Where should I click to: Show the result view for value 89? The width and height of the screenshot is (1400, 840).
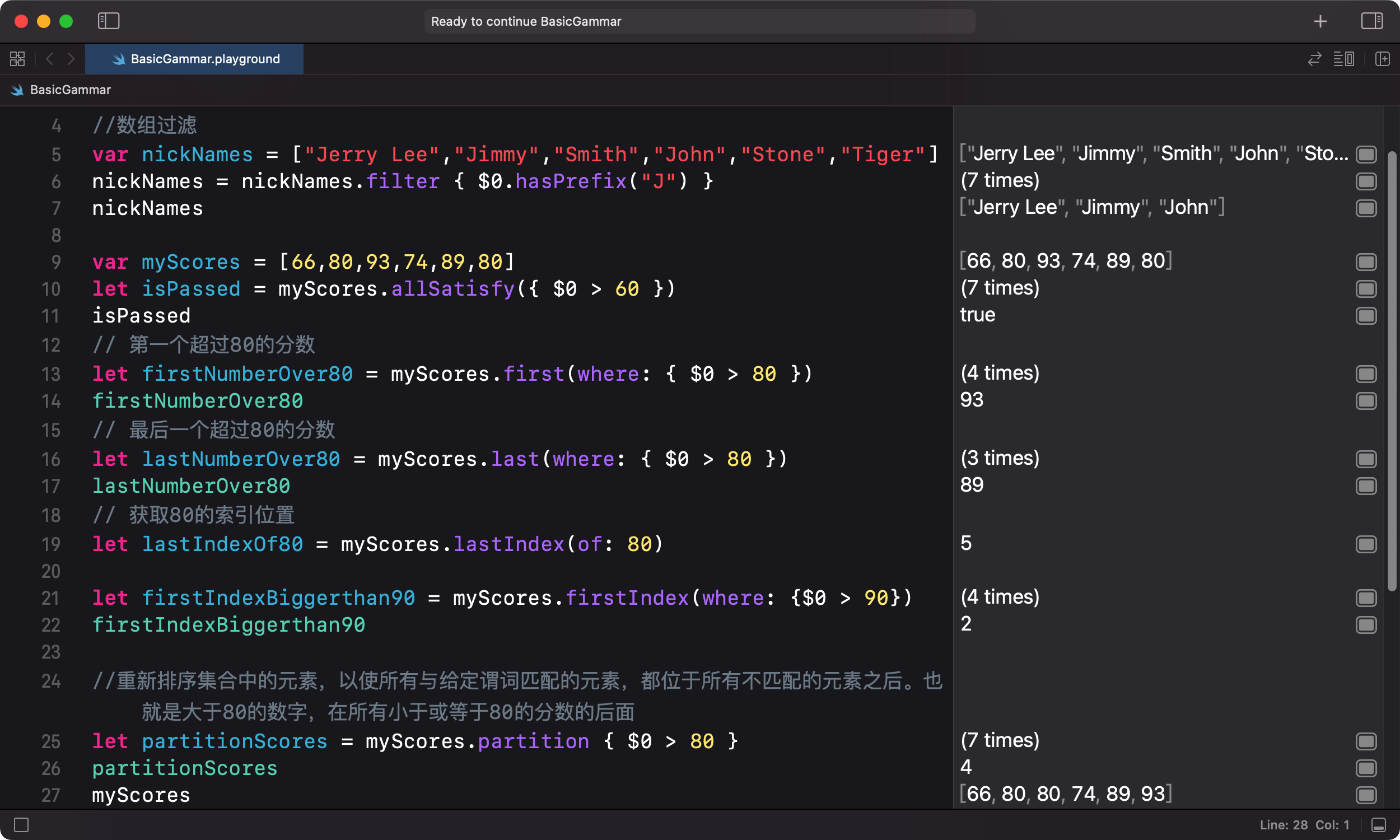[x=1366, y=486]
